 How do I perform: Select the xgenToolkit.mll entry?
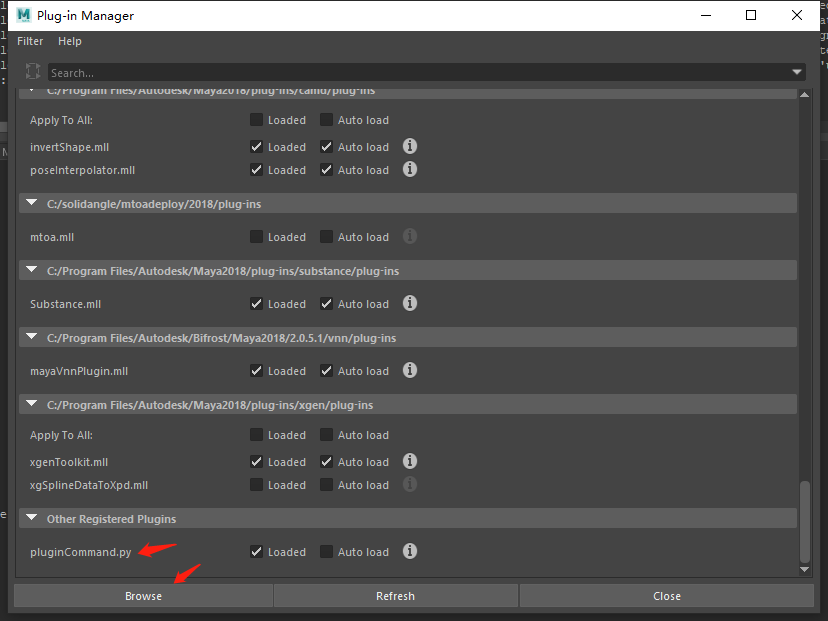pos(69,462)
